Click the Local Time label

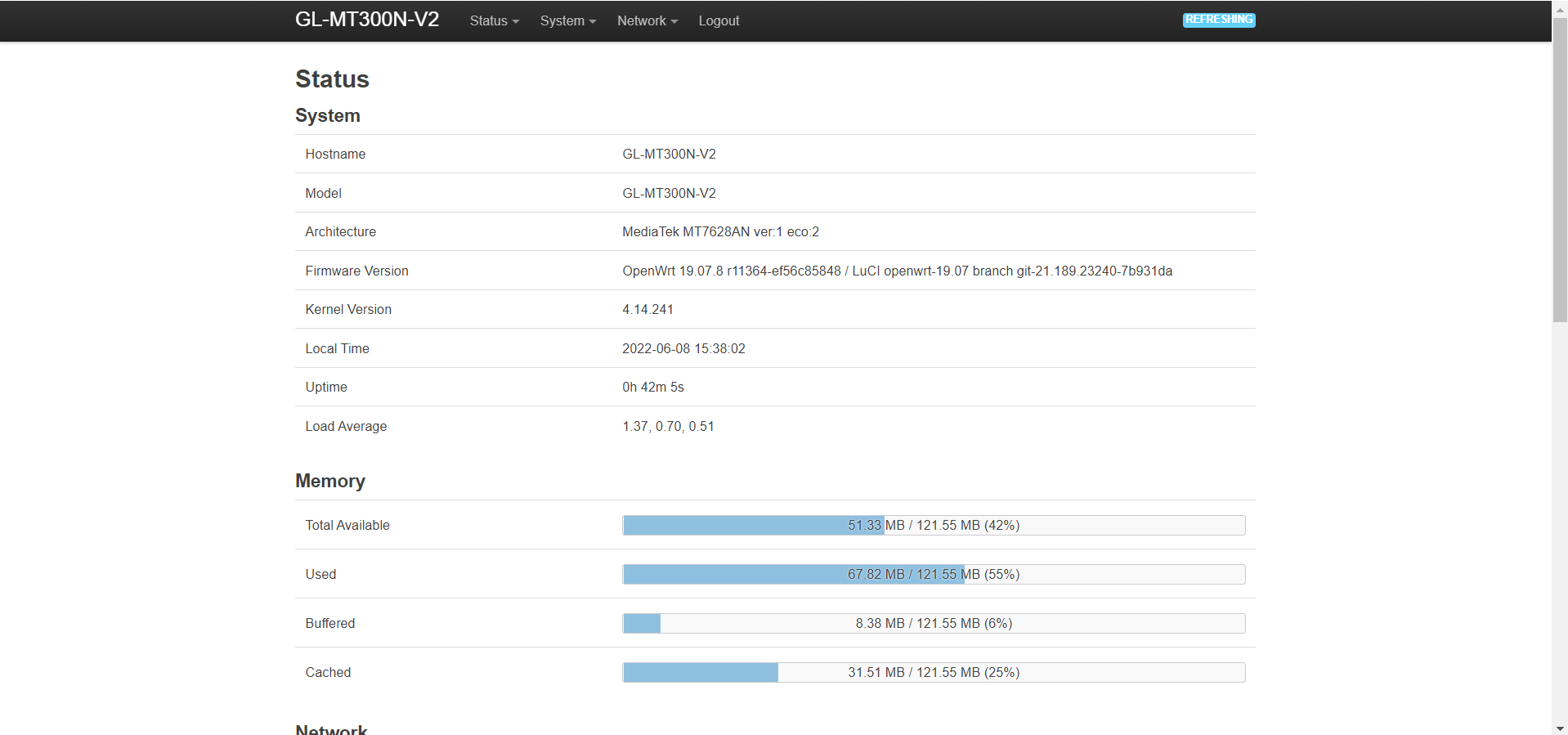(x=337, y=348)
